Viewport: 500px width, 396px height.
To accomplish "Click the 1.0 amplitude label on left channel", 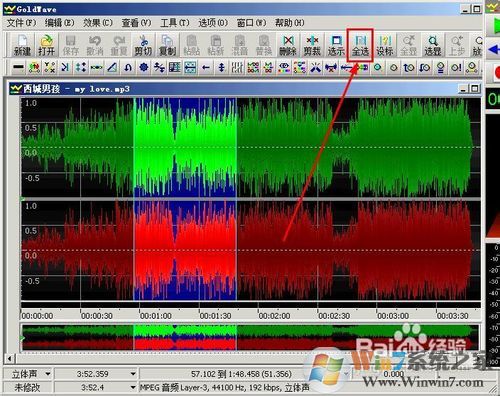I will 31,103.
